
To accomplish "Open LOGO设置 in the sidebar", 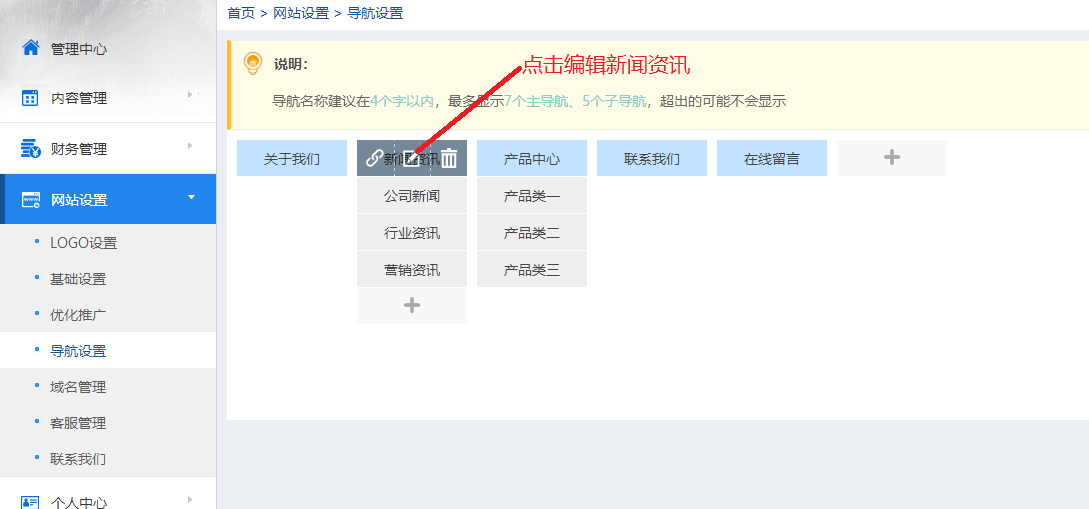I will [x=83, y=243].
